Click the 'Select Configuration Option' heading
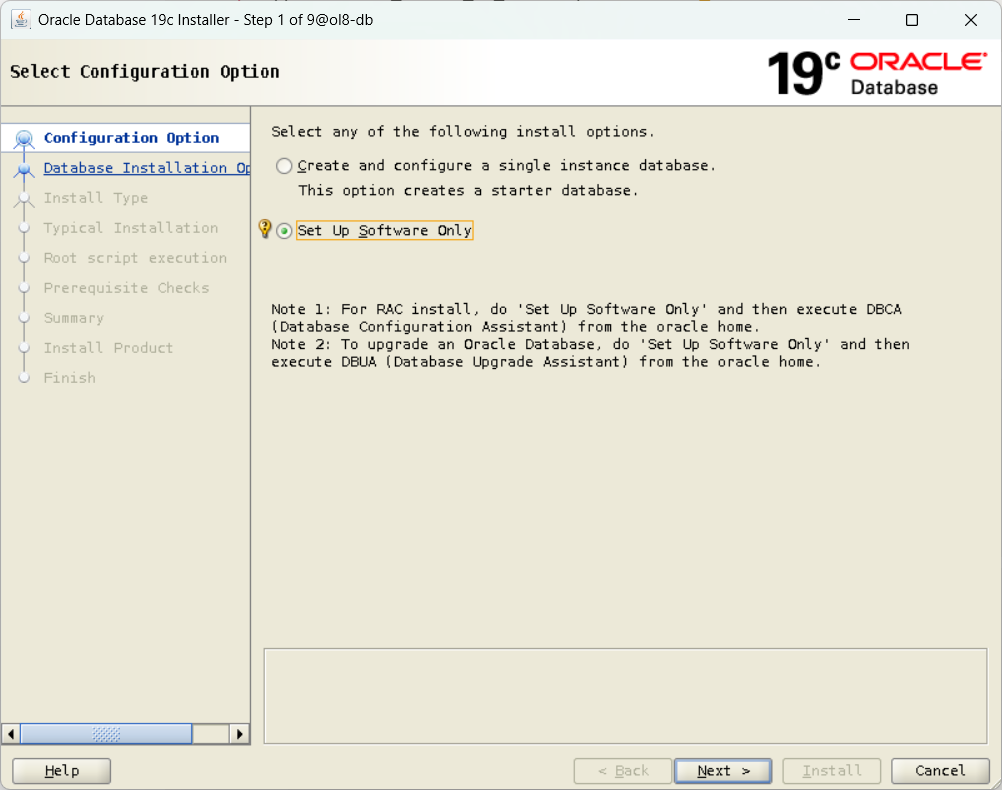The height and width of the screenshot is (790, 1002). click(144, 72)
